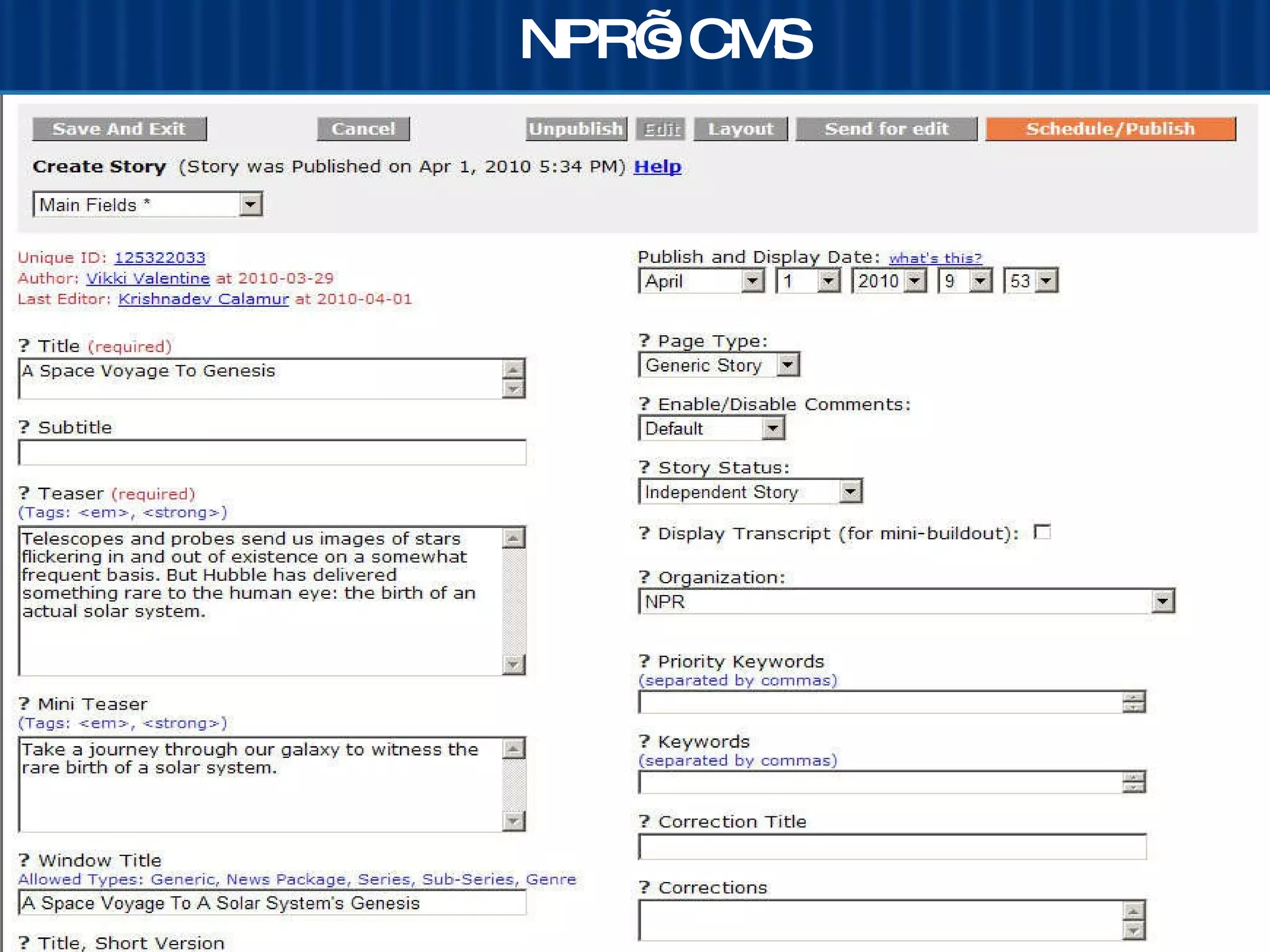Viewport: 1270px width, 952px height.
Task: Click into the Subtitle input field
Action: 272,452
